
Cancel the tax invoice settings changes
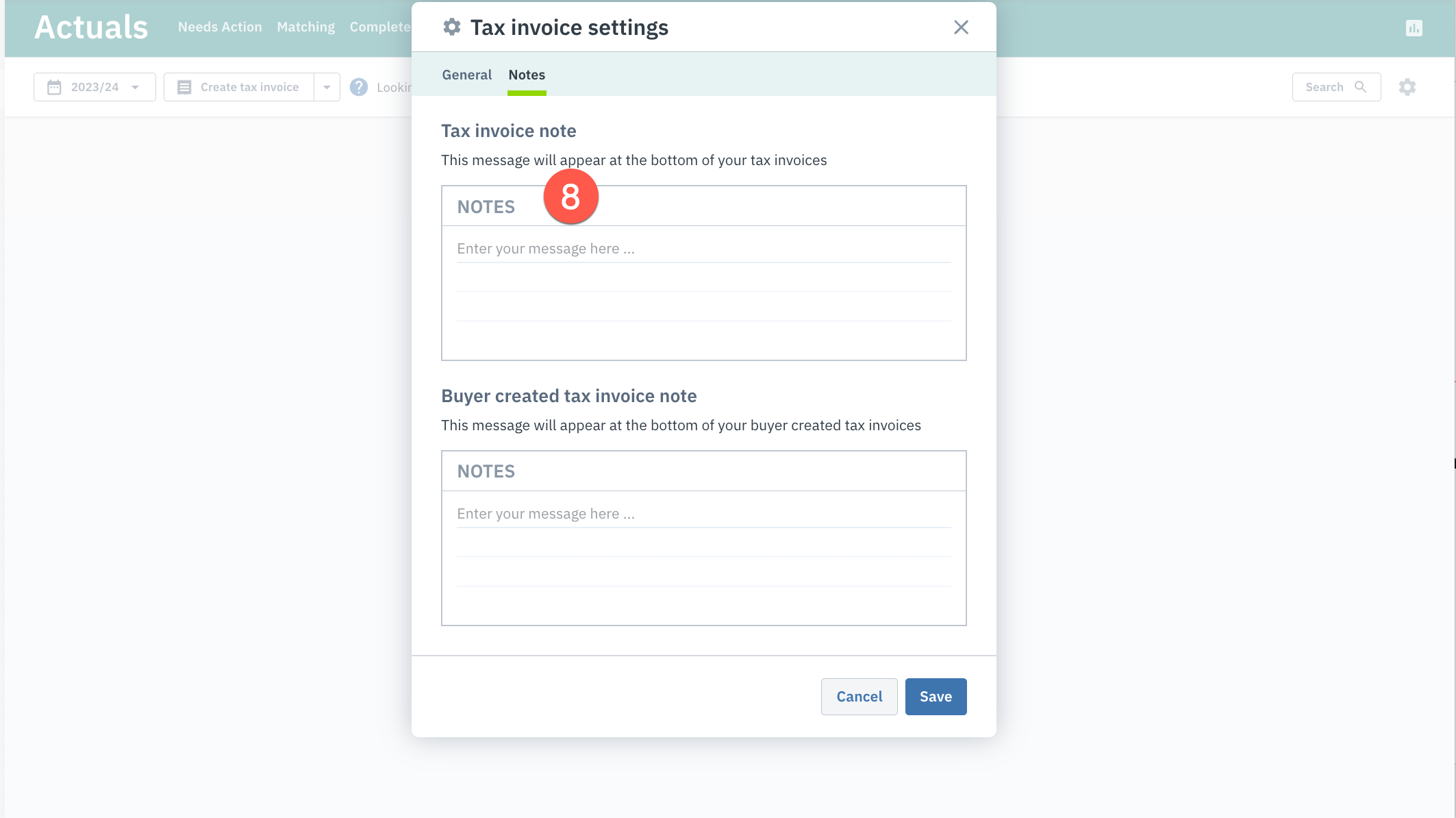(x=859, y=697)
